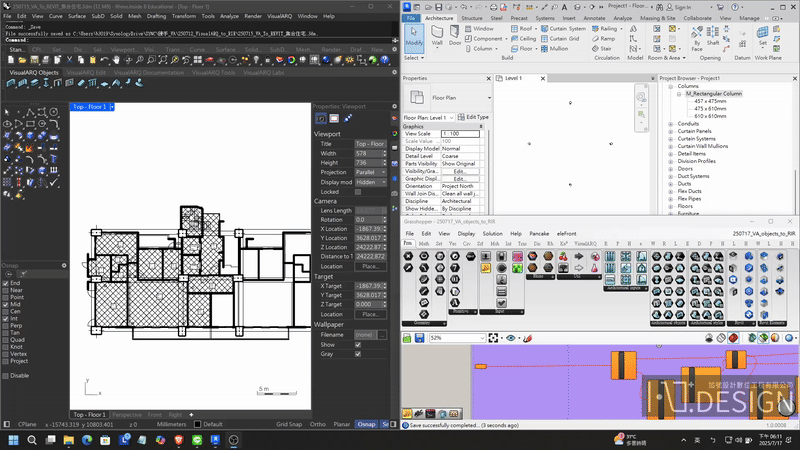Open the Transform menu in Rhino
800x450 pixels.
click(x=184, y=16)
